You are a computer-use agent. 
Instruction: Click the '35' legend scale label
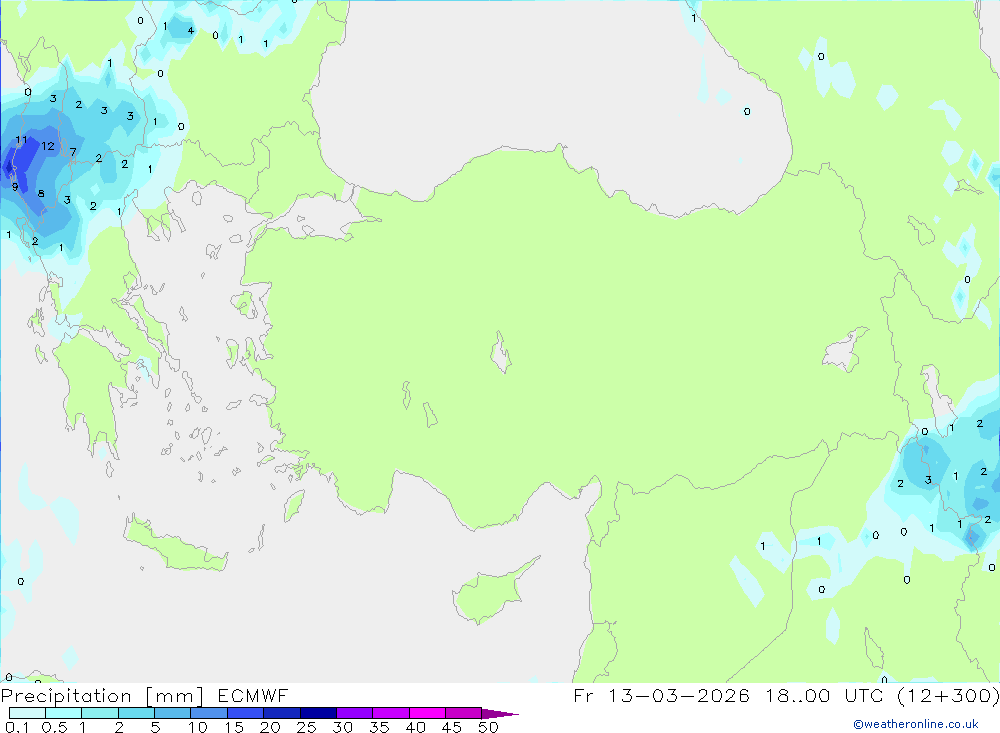pos(379,727)
